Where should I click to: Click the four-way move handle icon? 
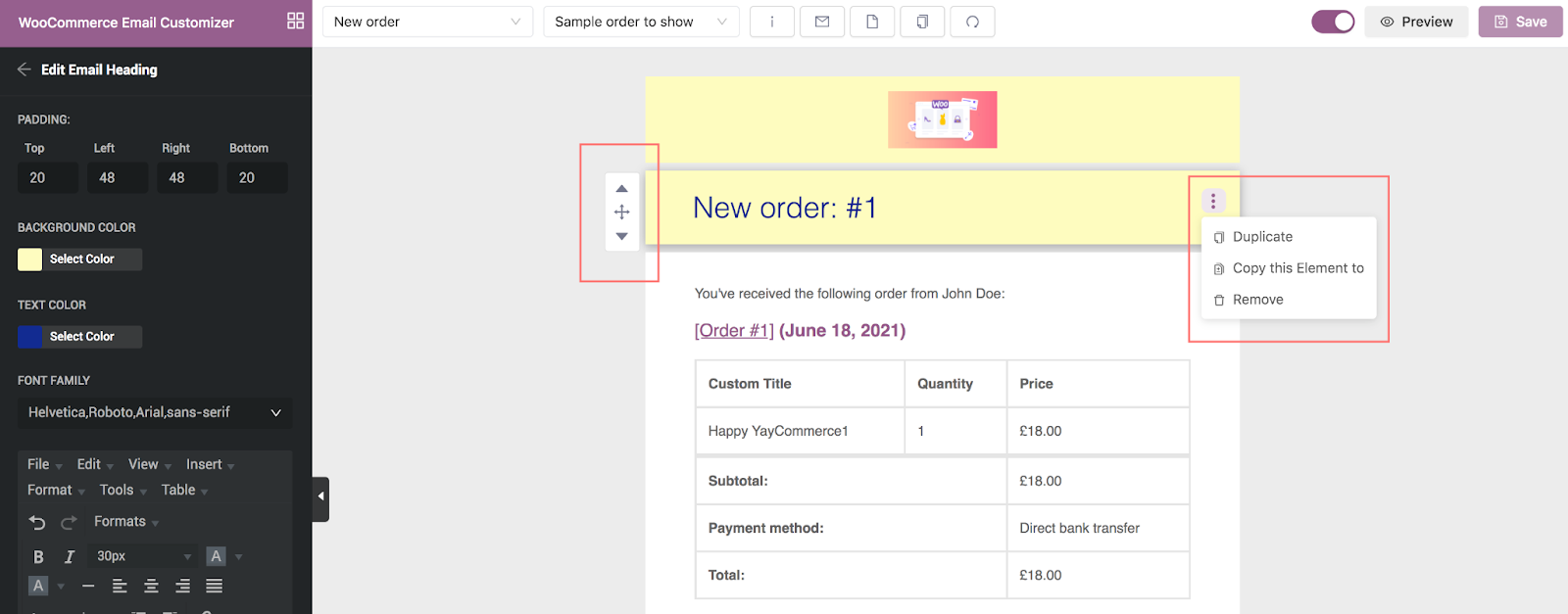[621, 212]
